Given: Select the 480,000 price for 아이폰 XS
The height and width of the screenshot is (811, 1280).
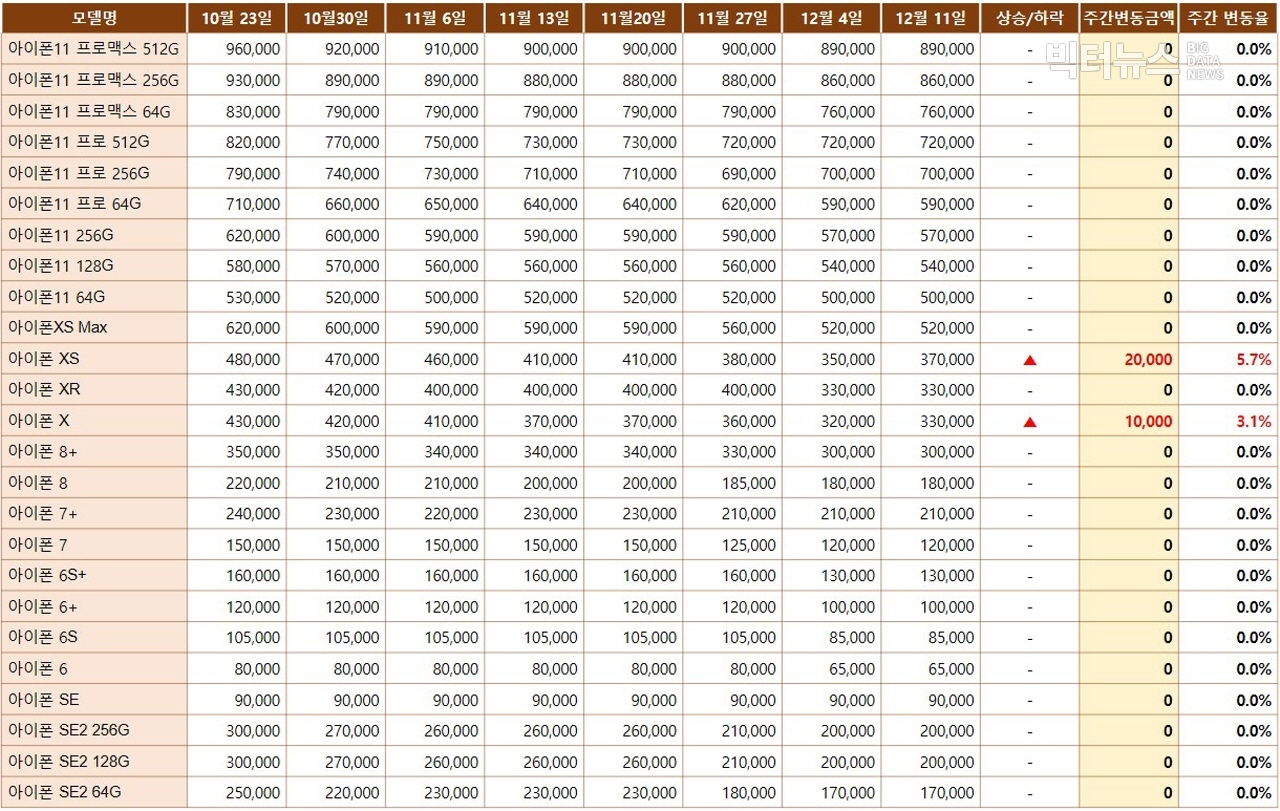Looking at the screenshot, I should pos(236,359).
